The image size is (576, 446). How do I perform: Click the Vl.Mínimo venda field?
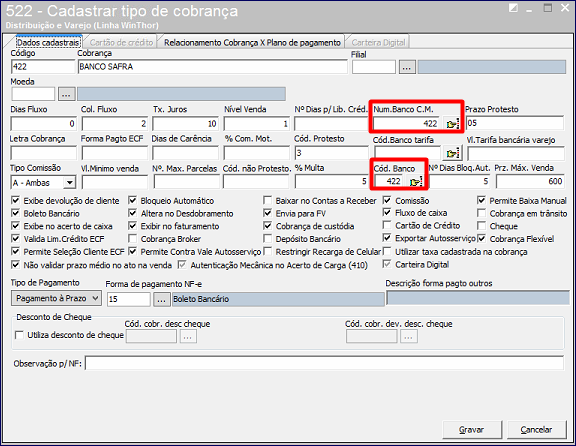pyautogui.click(x=115, y=182)
